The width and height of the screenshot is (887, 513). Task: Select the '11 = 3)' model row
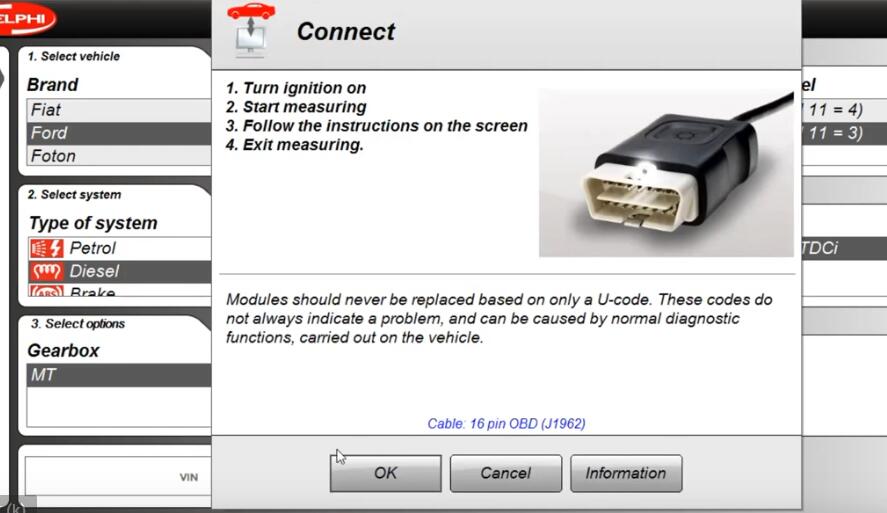tap(844, 133)
